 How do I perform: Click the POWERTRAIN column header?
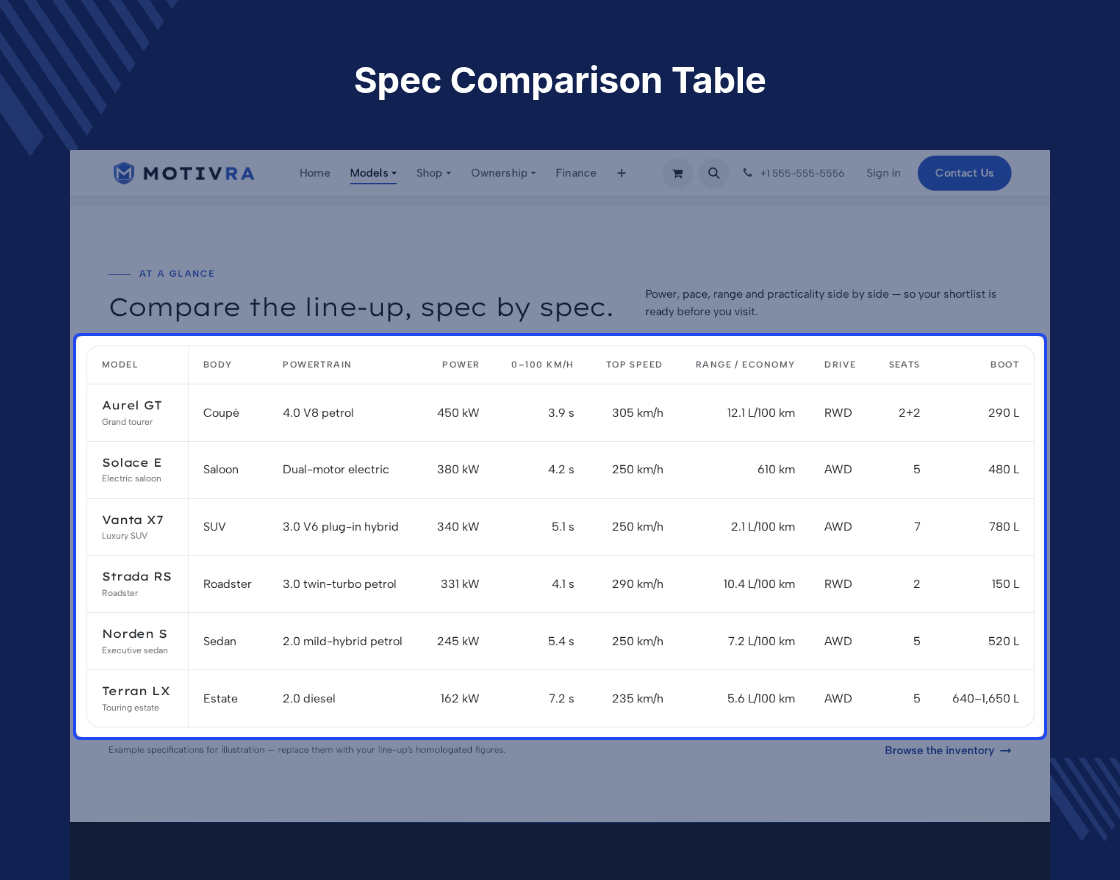click(316, 364)
